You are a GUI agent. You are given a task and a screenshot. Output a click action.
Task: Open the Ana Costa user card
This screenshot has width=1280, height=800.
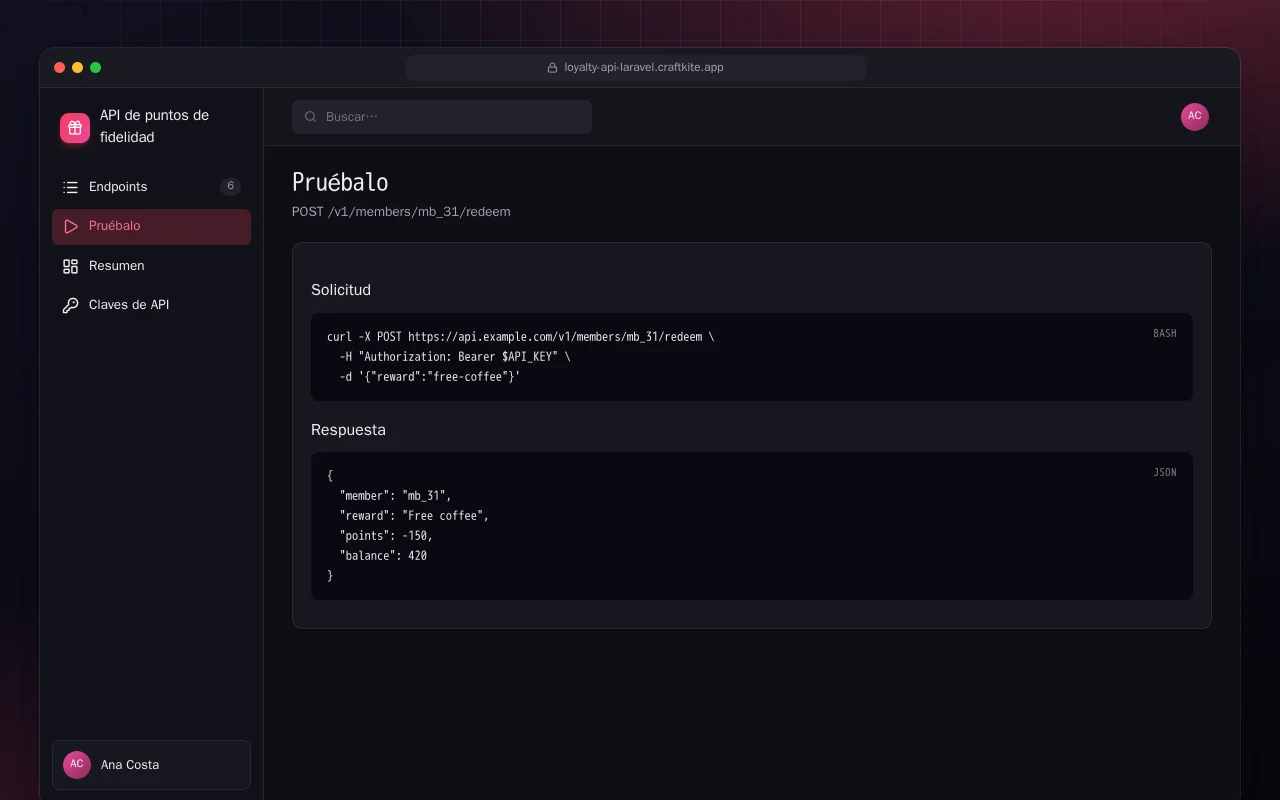151,765
